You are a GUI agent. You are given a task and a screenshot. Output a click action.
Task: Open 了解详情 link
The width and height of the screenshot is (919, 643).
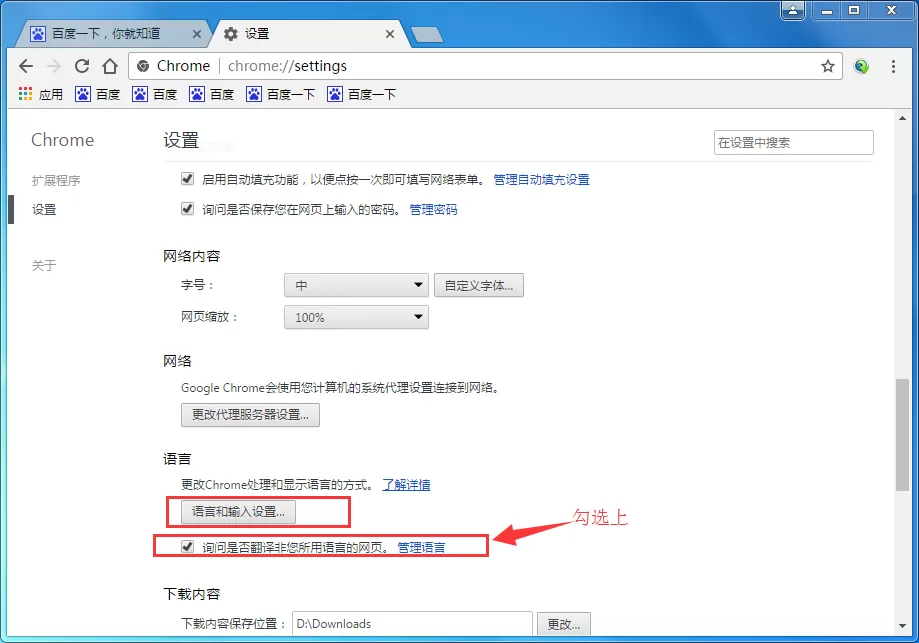point(406,485)
